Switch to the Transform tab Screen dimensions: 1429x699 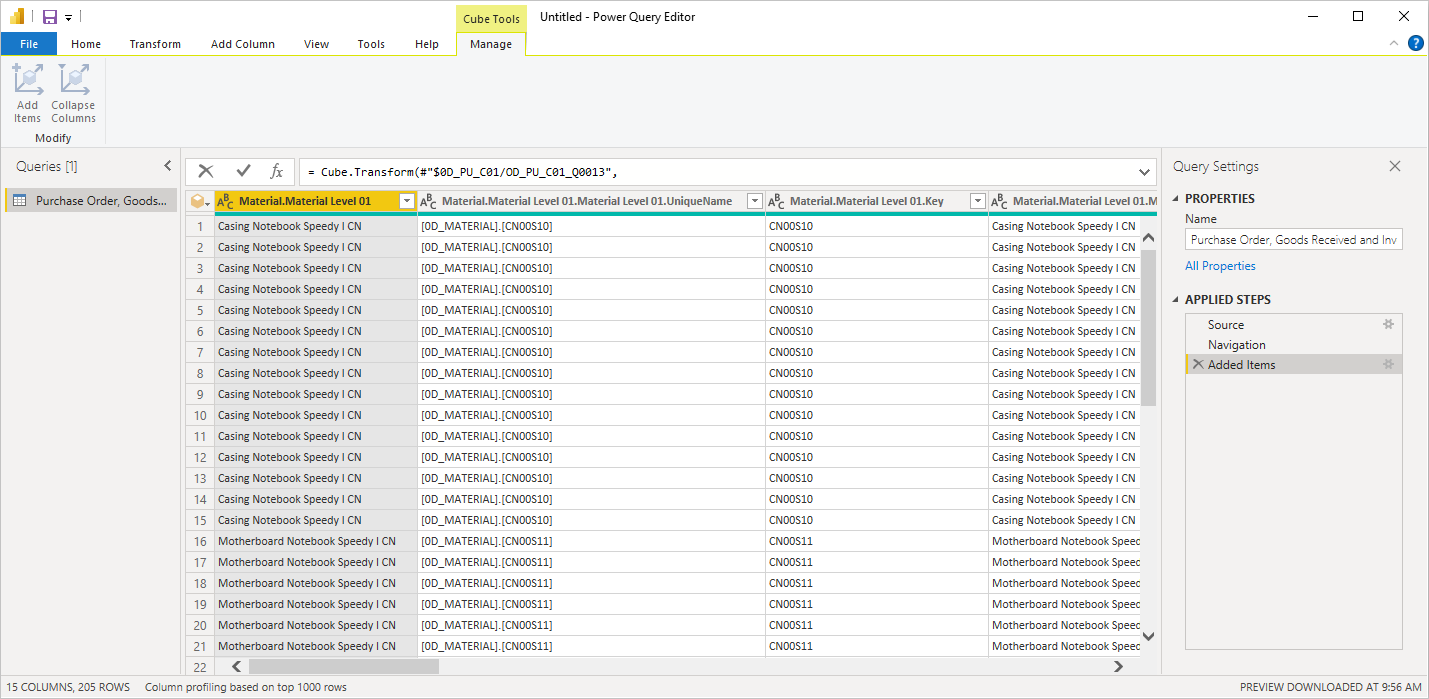click(155, 44)
